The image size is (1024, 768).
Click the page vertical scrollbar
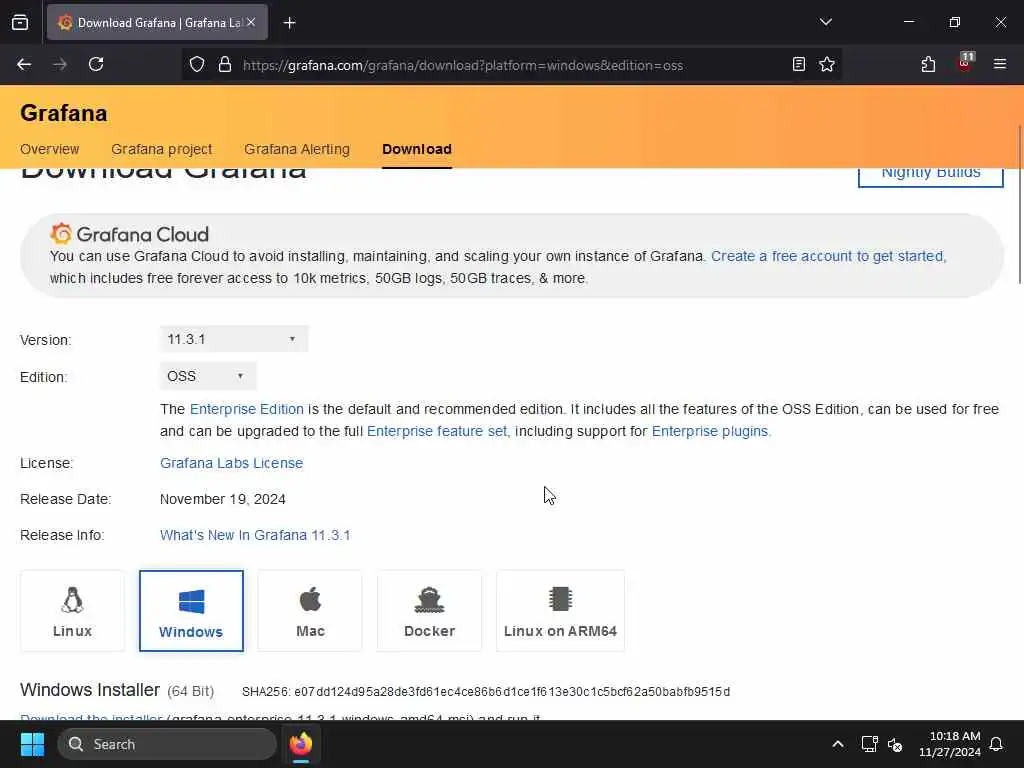(1019, 204)
